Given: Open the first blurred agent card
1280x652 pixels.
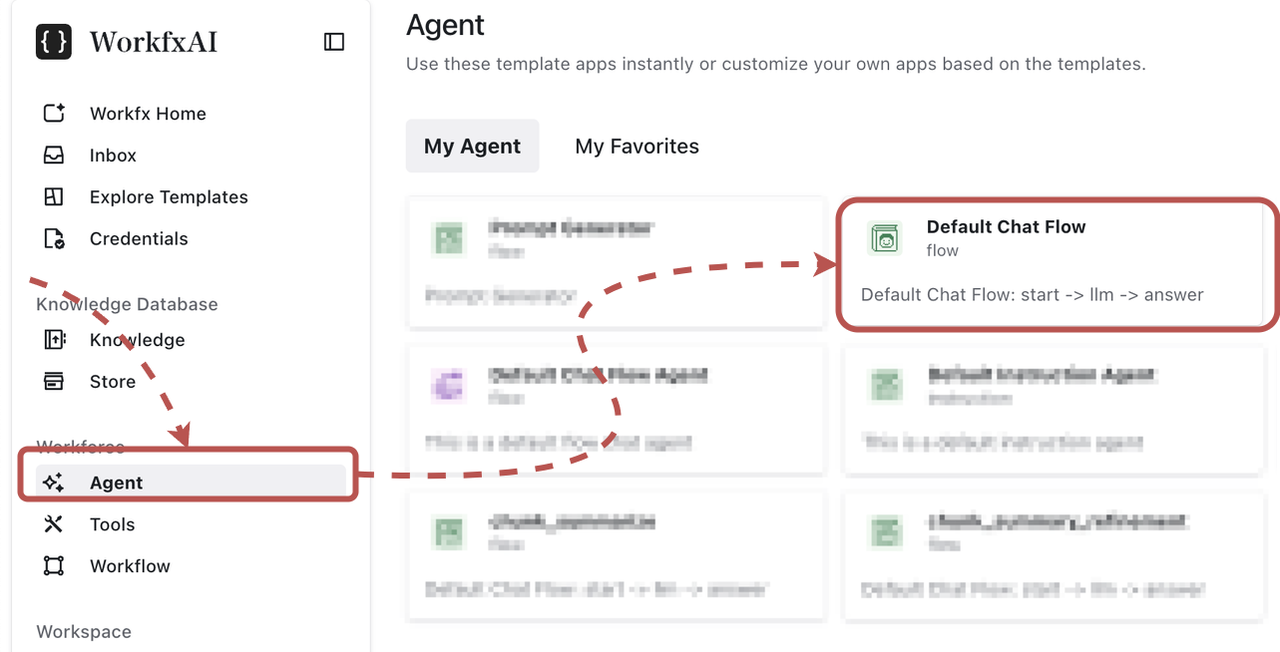Looking at the screenshot, I should pyautogui.click(x=615, y=262).
